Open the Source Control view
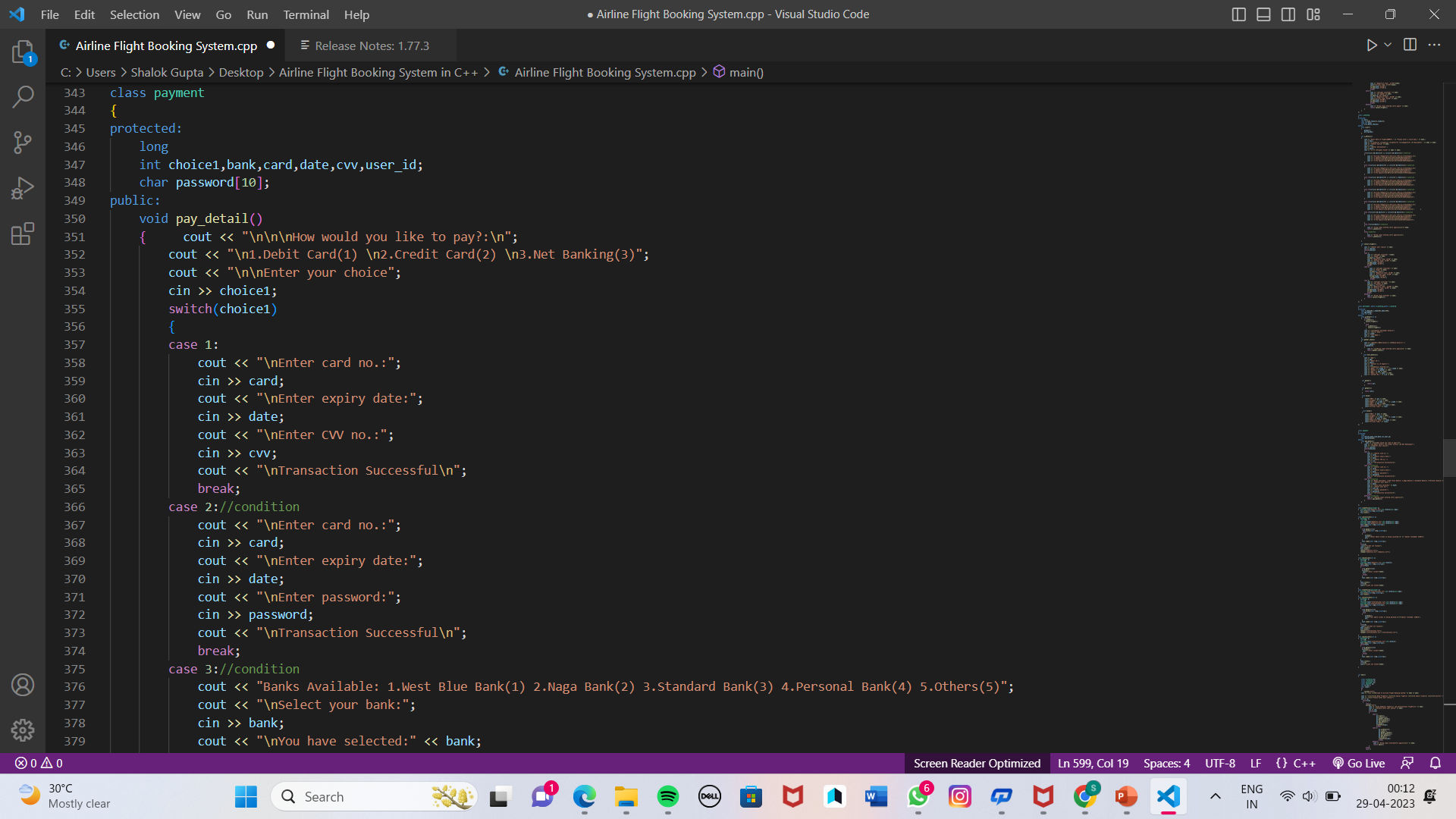This screenshot has width=1456, height=819. pyautogui.click(x=23, y=142)
